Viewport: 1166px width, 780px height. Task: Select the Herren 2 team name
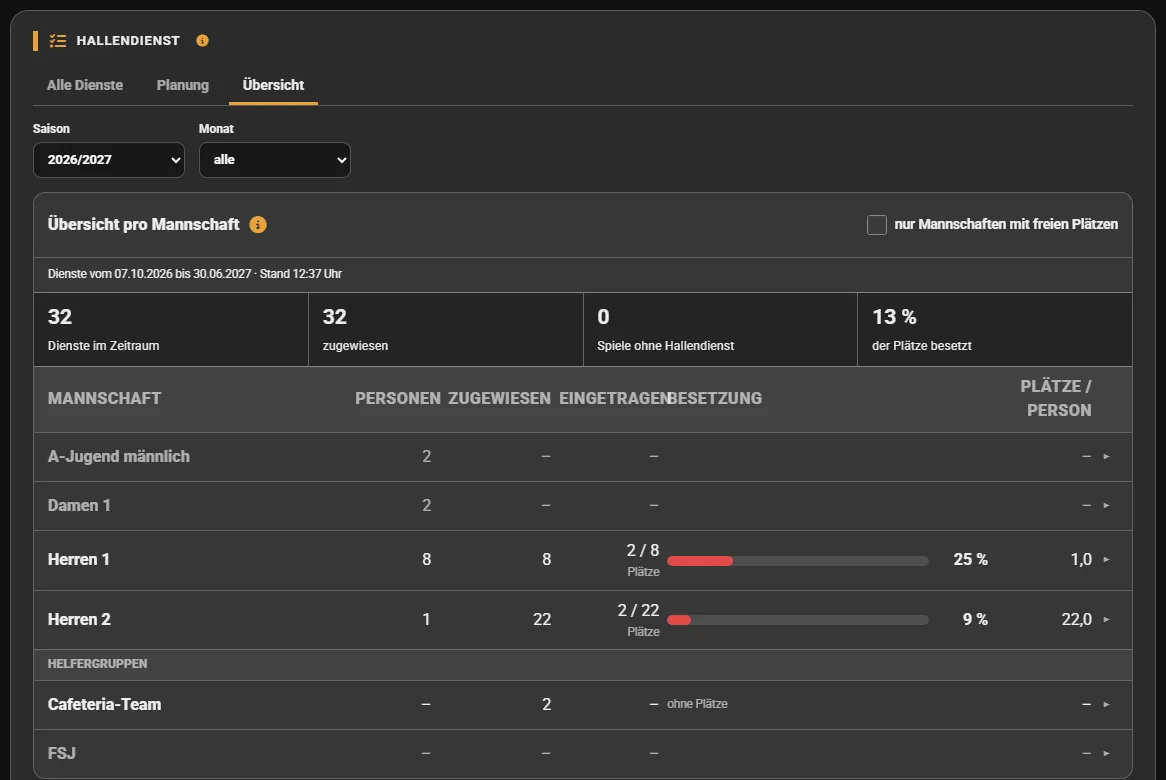click(x=79, y=619)
